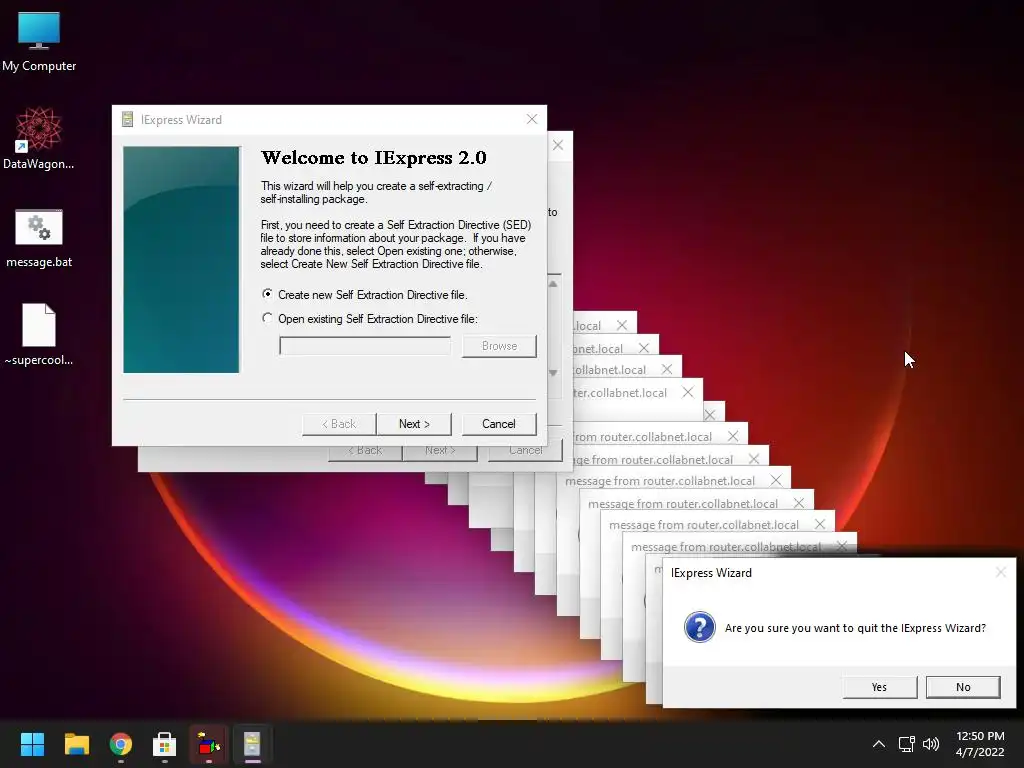The height and width of the screenshot is (768, 1024).
Task: Click the question mark icon in dialog
Action: tap(699, 627)
